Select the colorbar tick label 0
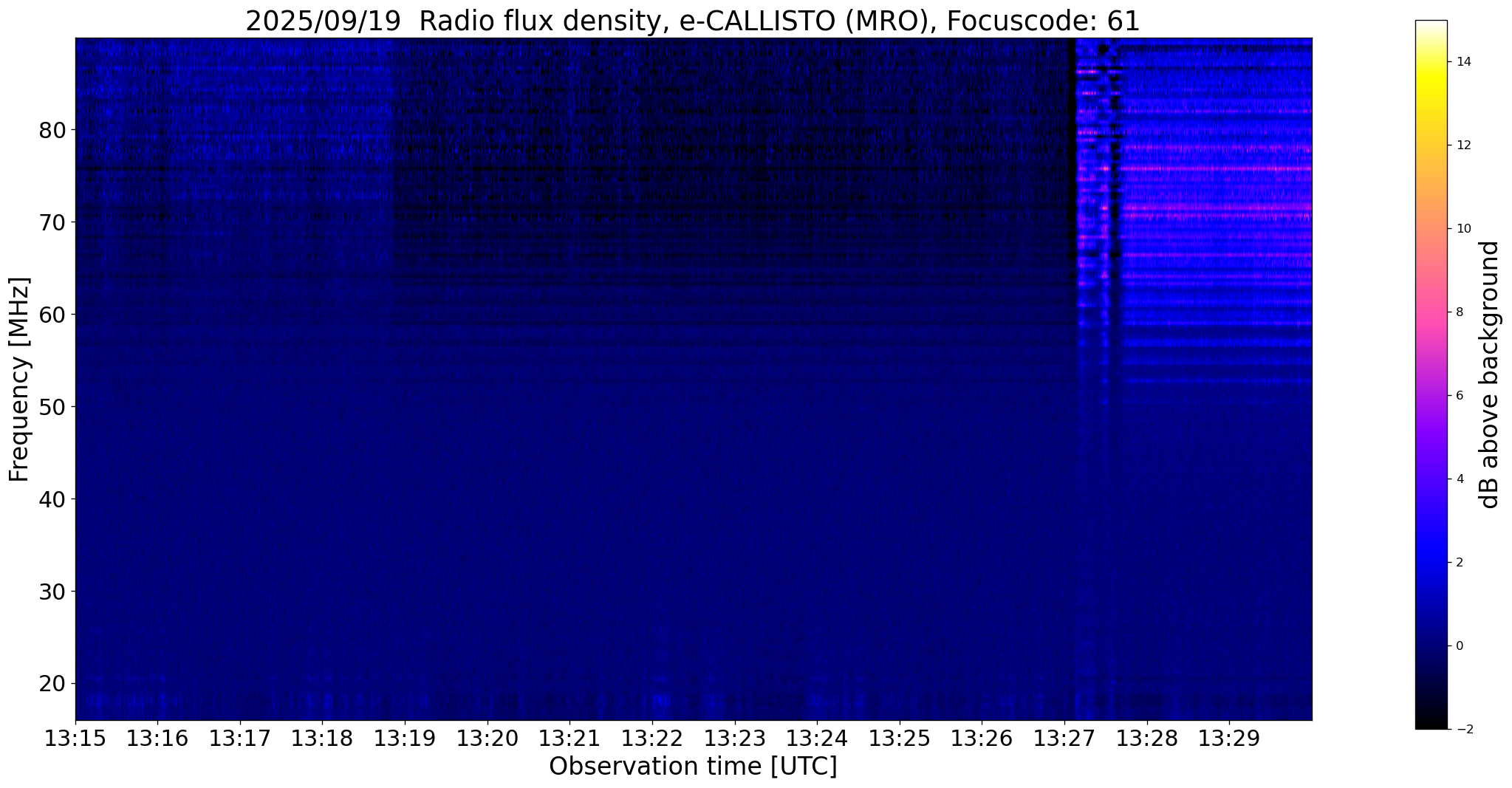 coord(1459,646)
